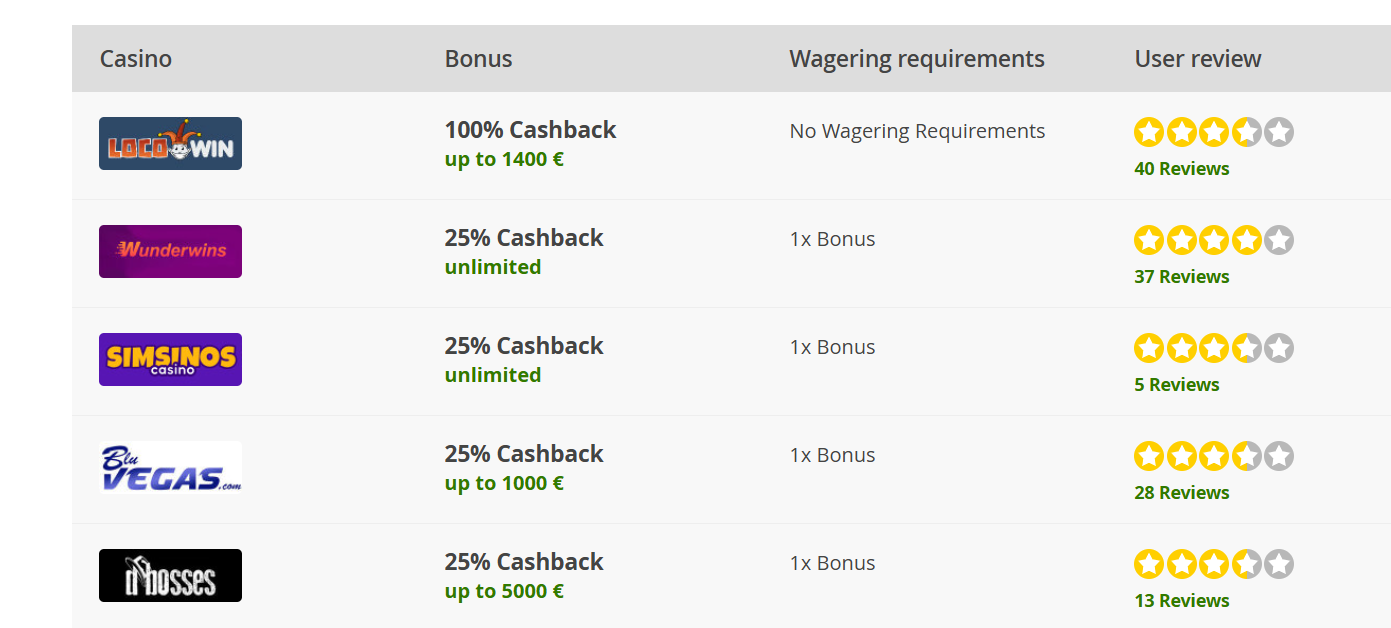The image size is (1391, 628).
Task: Open the LocoWin casino logo
Action: (170, 143)
